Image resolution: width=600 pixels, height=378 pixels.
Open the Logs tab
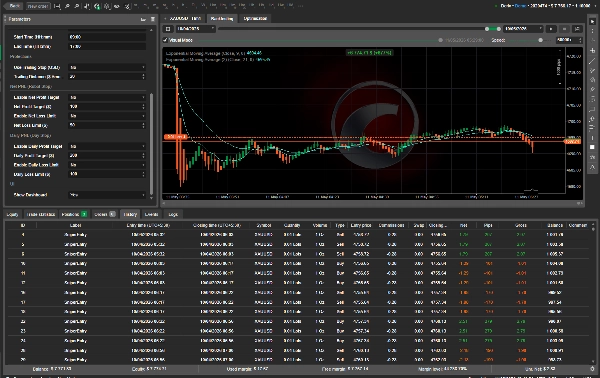click(173, 214)
